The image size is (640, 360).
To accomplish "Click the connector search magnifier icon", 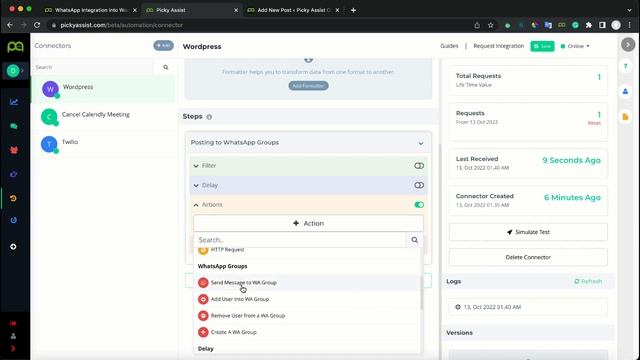I will click(x=165, y=67).
